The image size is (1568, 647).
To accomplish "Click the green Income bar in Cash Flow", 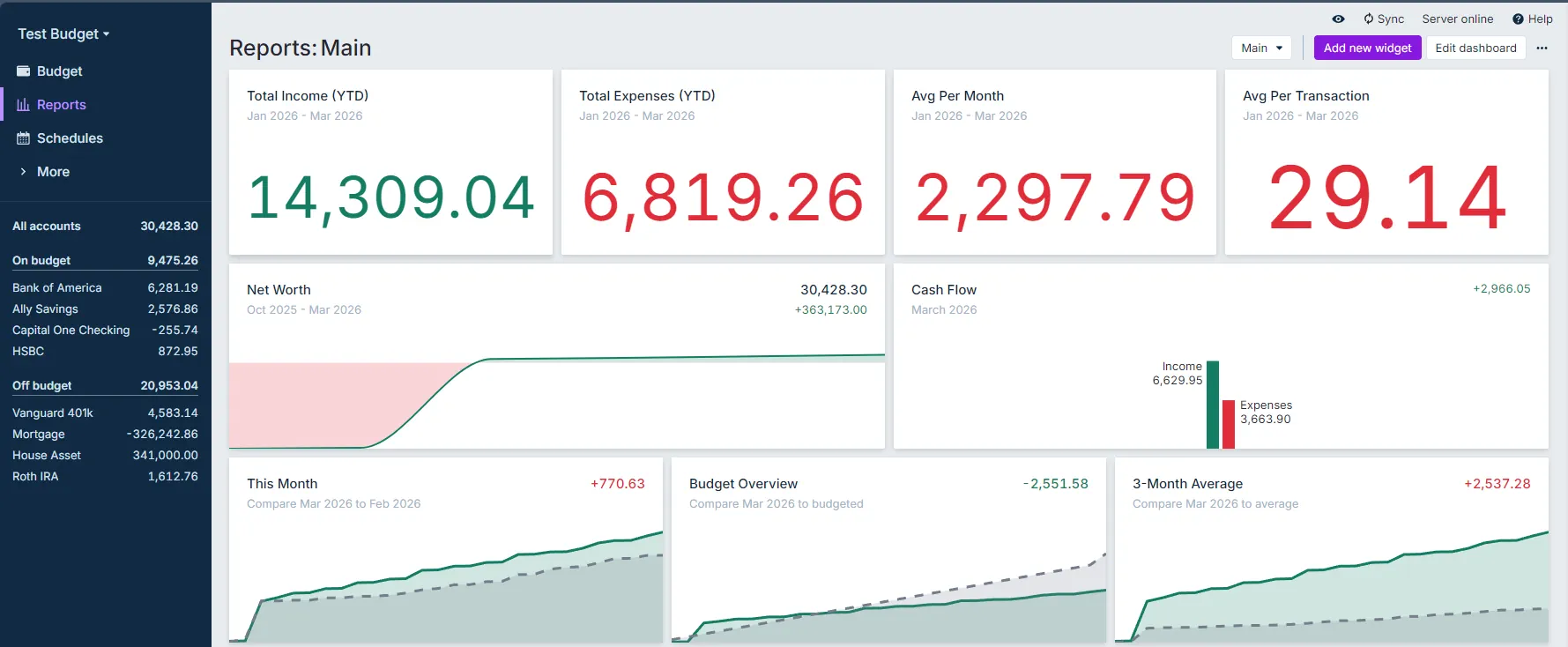I will point(1213,405).
